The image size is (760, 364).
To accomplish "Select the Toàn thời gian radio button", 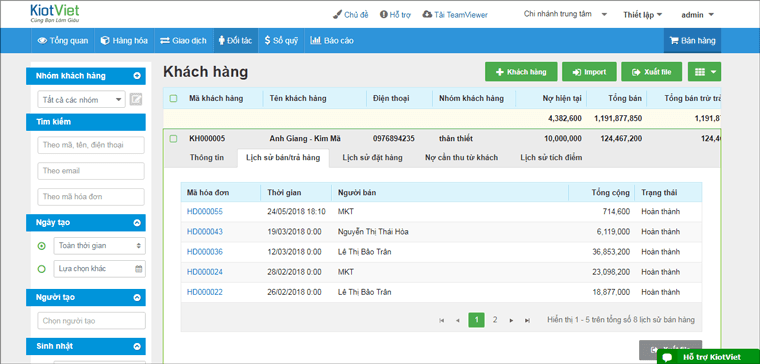I will tap(42, 246).
